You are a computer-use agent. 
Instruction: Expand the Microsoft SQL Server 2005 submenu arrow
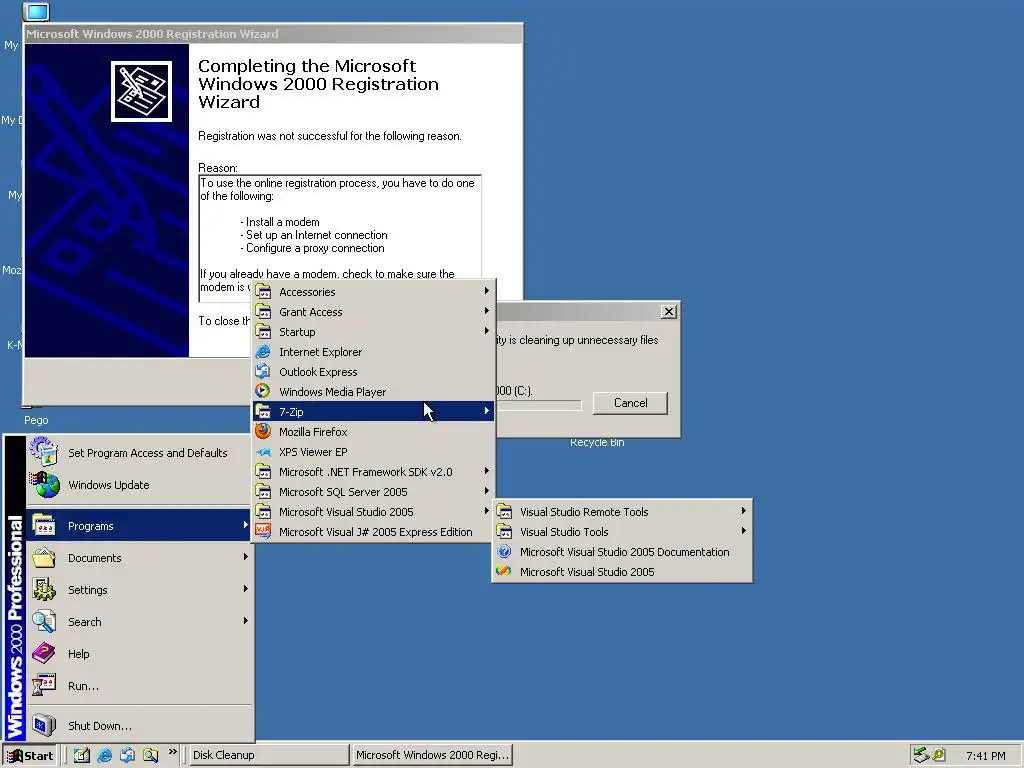point(487,490)
